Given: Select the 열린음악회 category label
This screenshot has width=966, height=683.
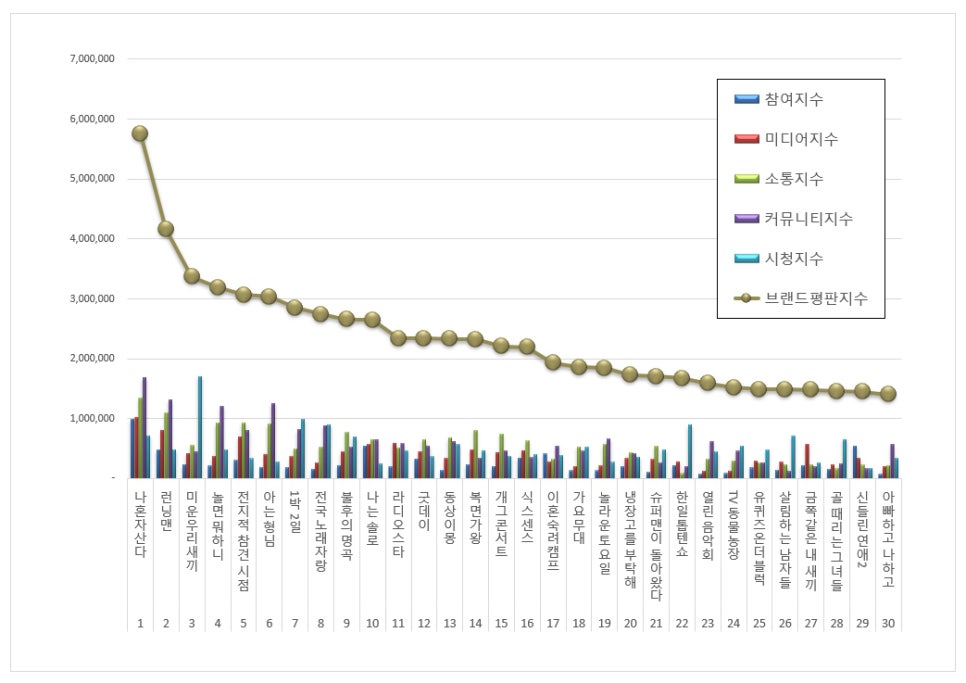Looking at the screenshot, I should [x=708, y=525].
